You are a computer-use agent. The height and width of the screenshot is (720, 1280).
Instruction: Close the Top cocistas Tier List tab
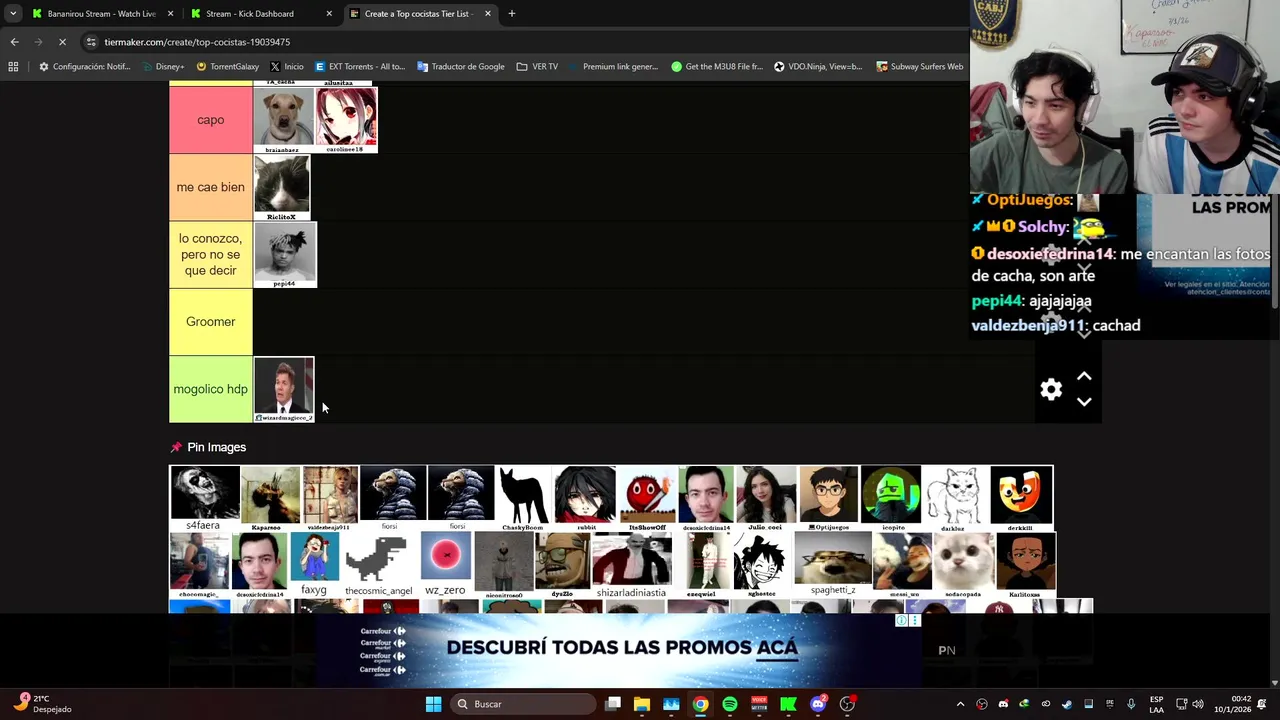(488, 14)
